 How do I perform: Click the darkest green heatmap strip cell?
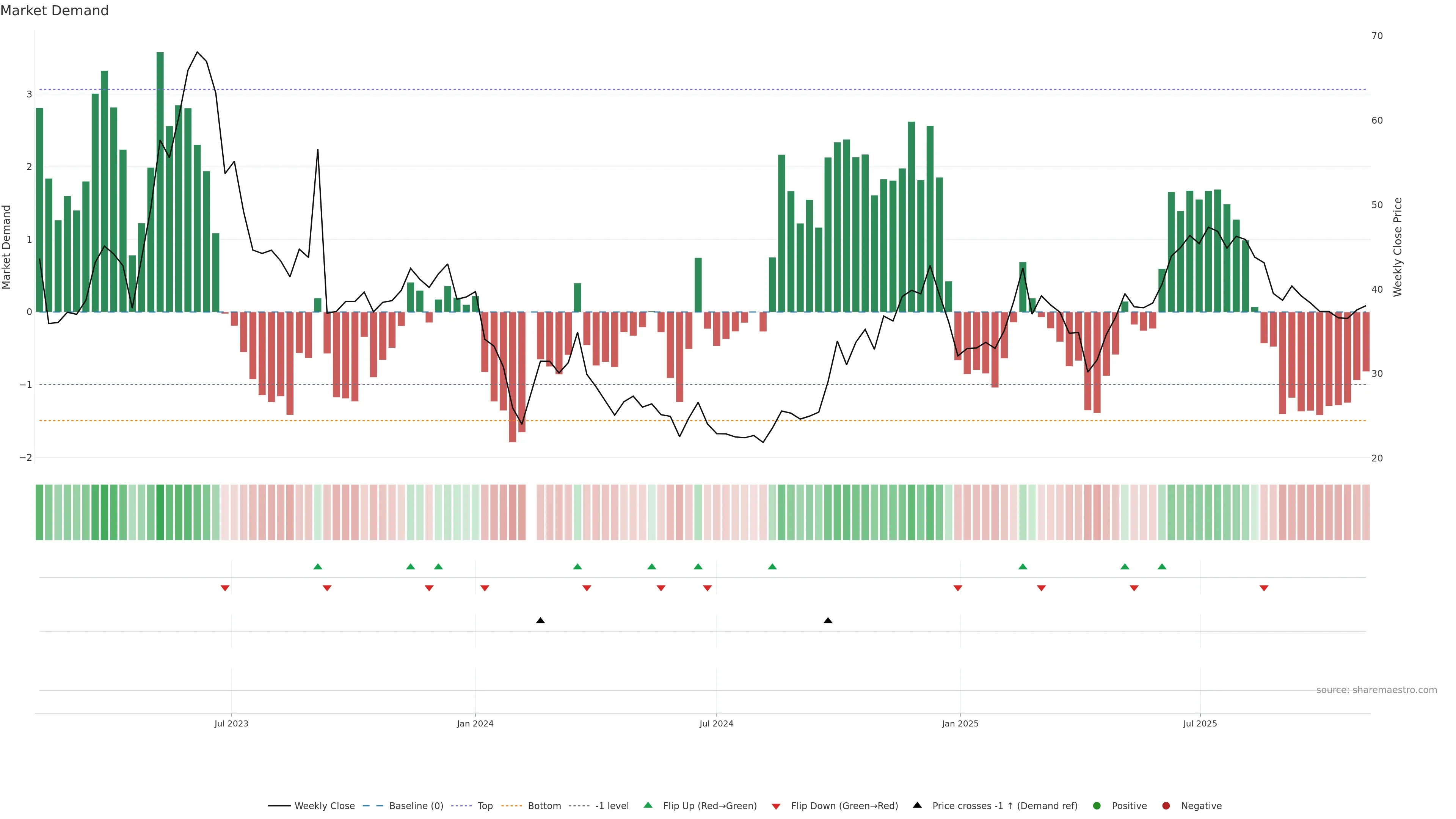point(160,512)
